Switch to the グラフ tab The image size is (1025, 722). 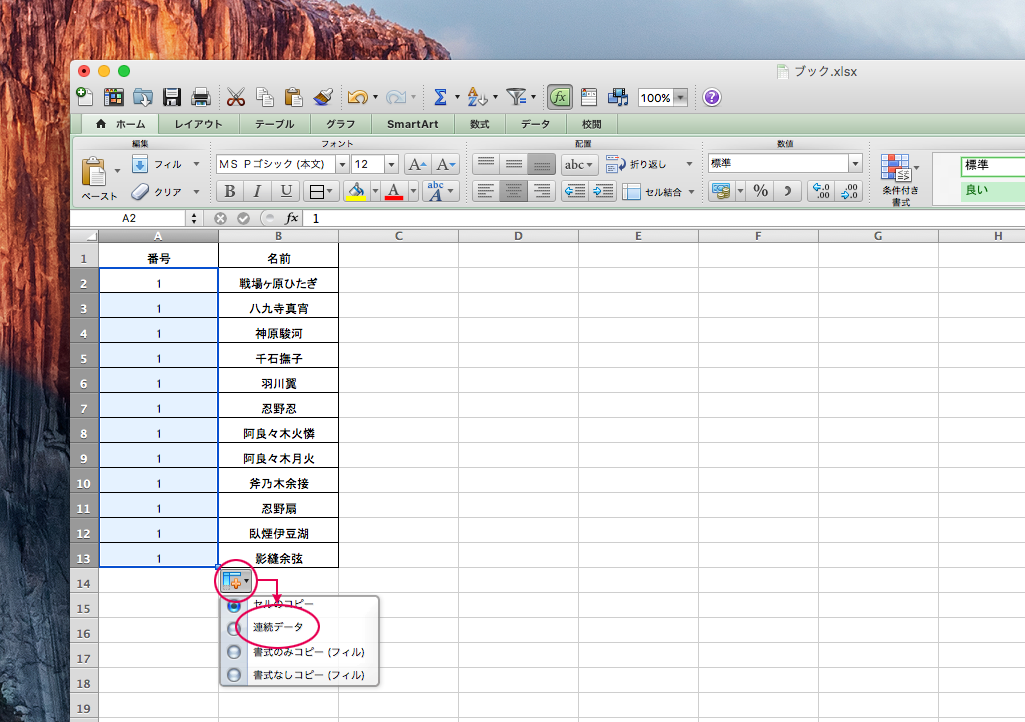pos(341,124)
